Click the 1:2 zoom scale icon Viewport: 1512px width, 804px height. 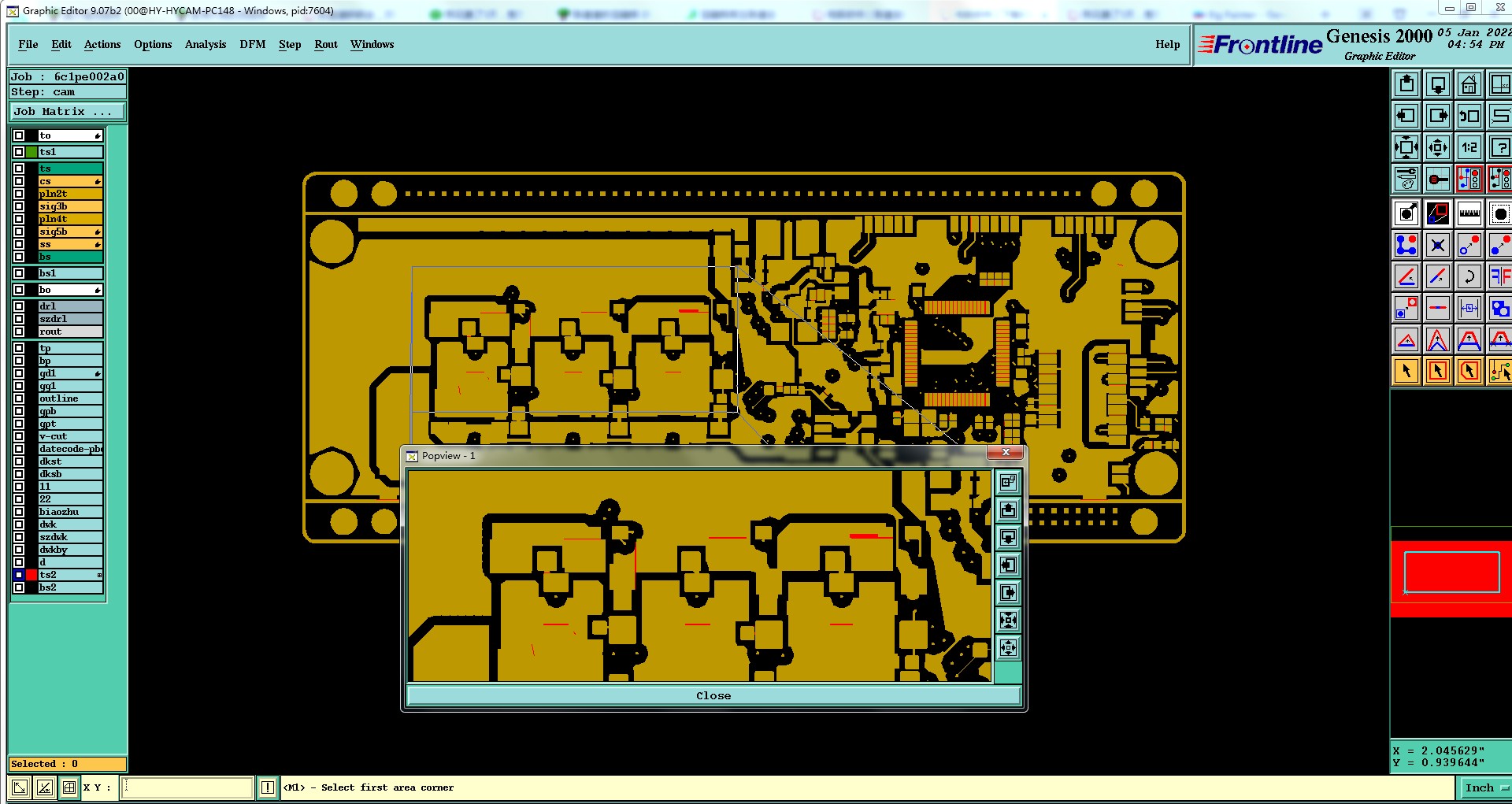click(1469, 147)
